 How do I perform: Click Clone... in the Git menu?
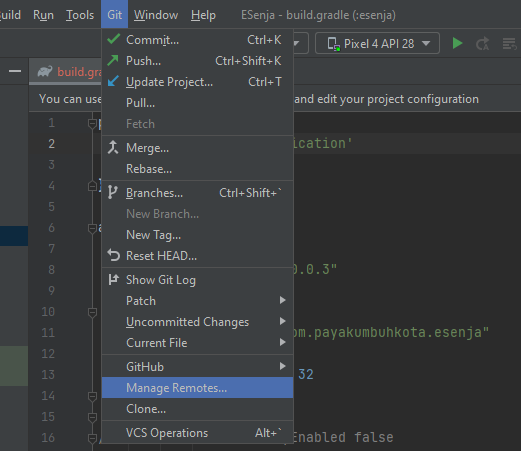197,409
